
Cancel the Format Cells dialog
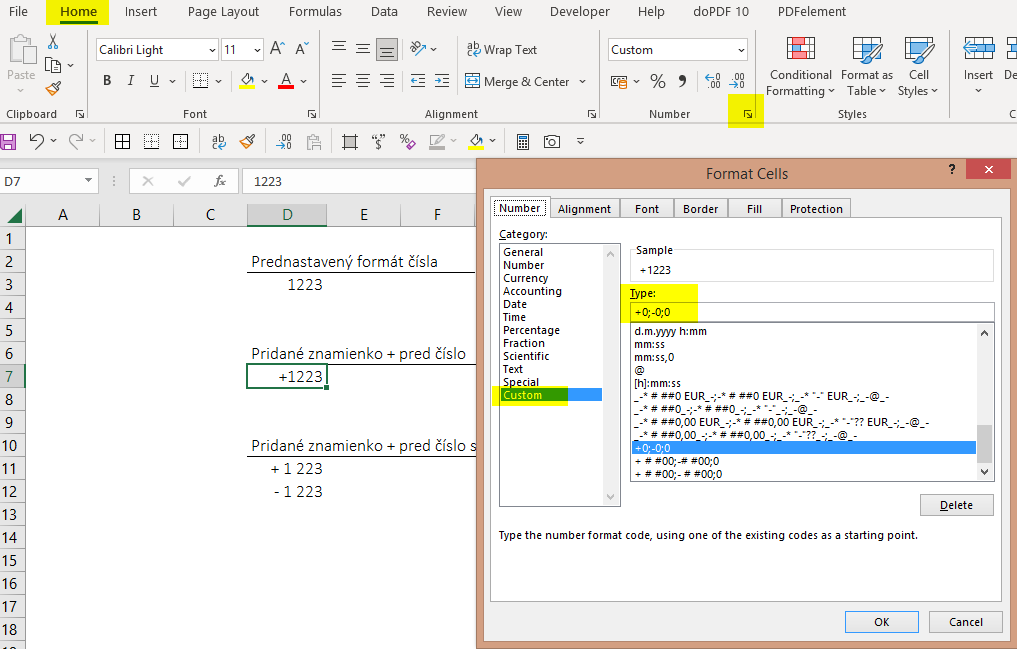[966, 622]
